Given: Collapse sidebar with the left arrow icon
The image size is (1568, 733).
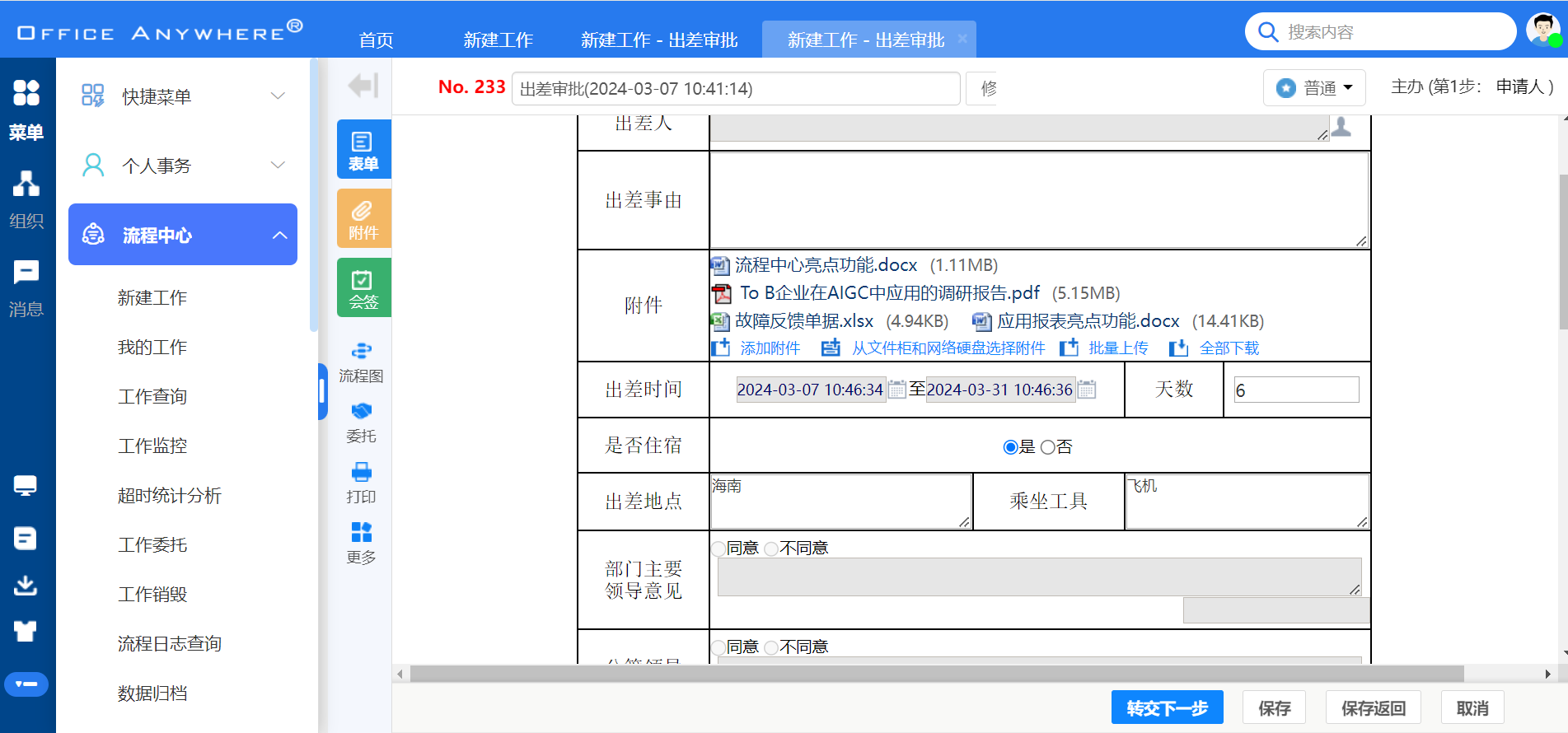Looking at the screenshot, I should tap(363, 85).
